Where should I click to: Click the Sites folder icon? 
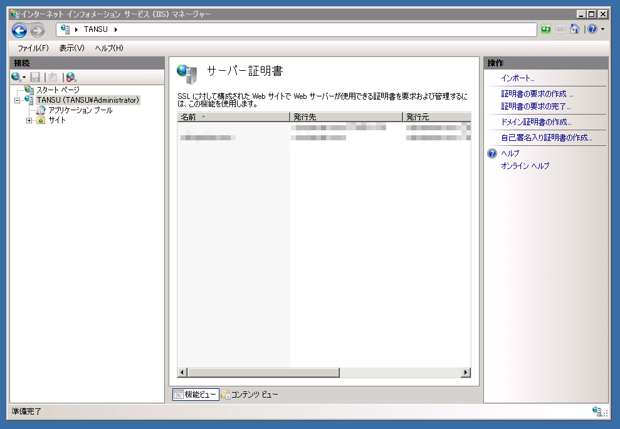tap(41, 120)
